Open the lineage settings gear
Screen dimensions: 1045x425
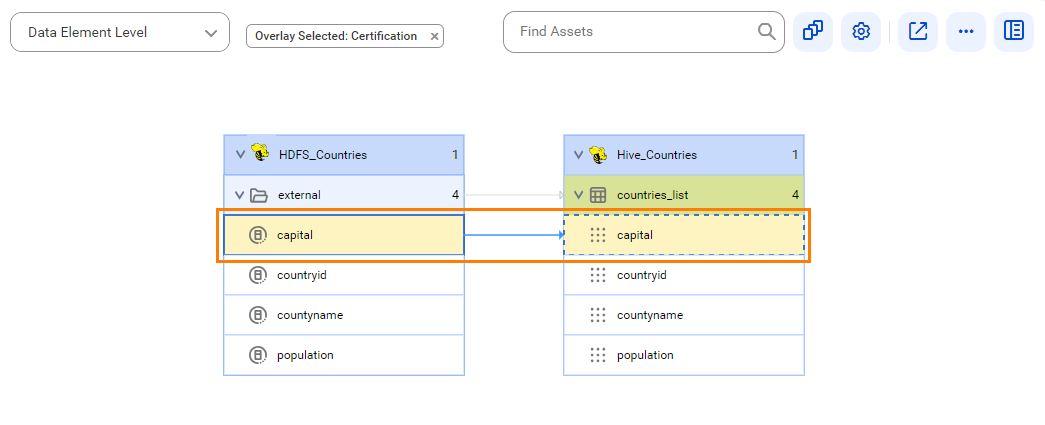coord(861,31)
